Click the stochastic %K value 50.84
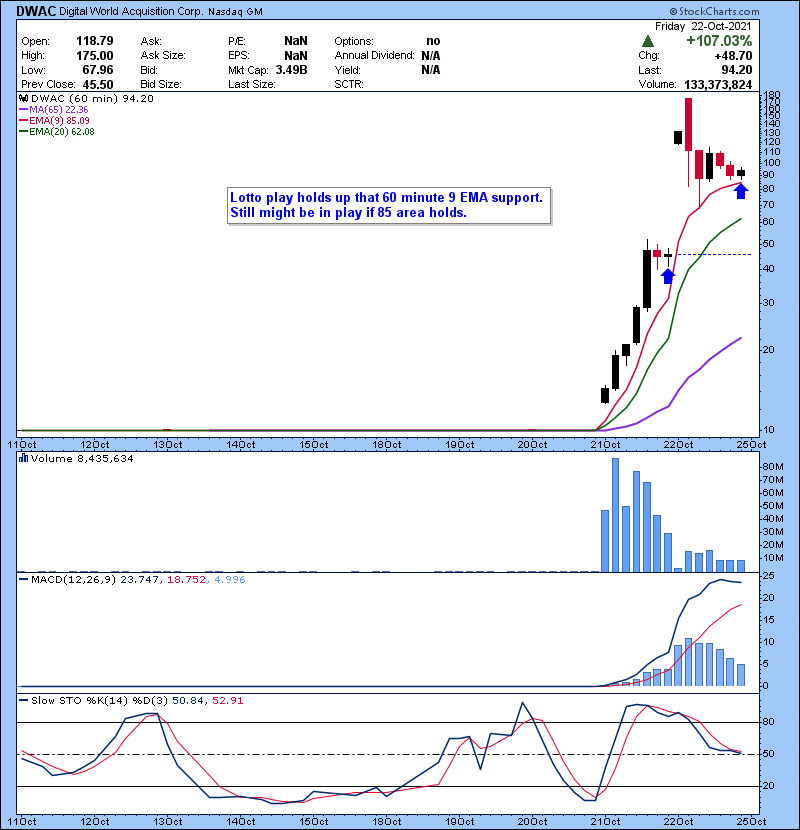Screen dimensions: 800x830 (x=187, y=701)
